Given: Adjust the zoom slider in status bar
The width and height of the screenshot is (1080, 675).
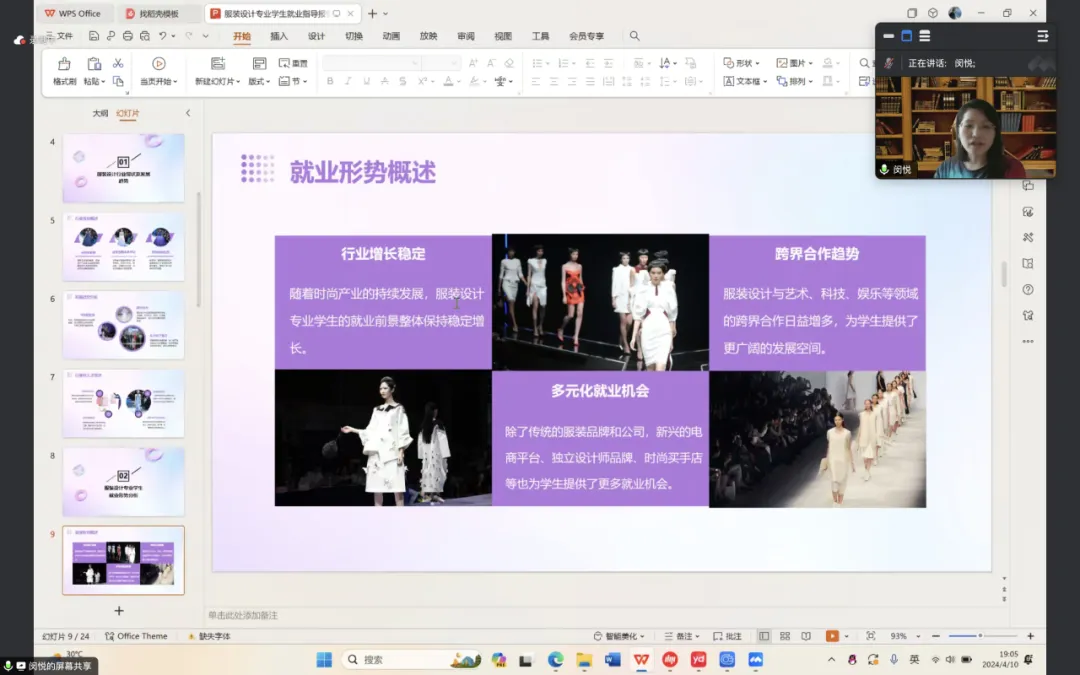Looking at the screenshot, I should (x=980, y=636).
